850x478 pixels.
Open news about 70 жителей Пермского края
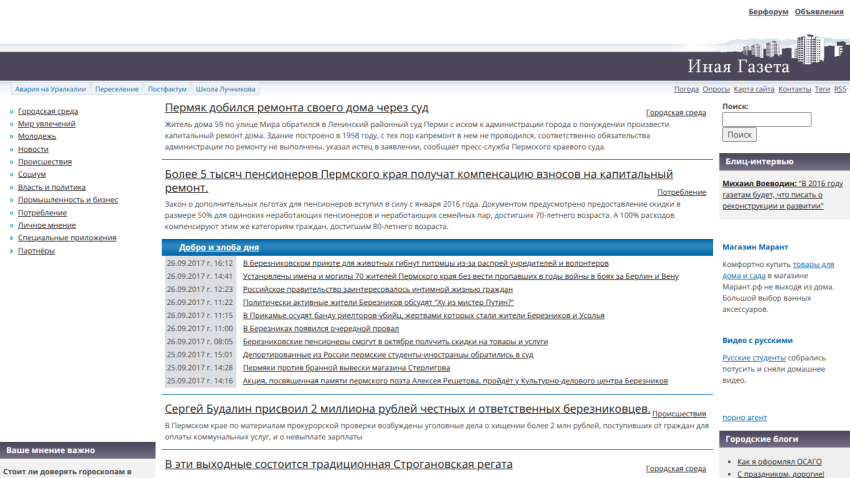[x=461, y=276]
